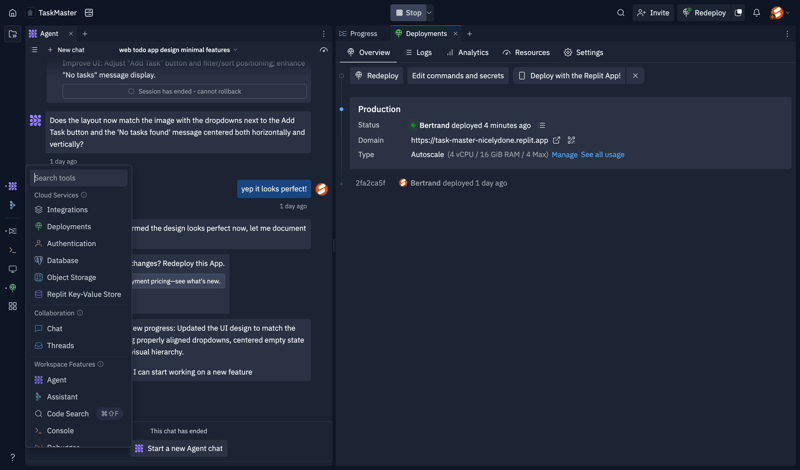Switch to the deployment Settings tab
This screenshot has height=470, width=800.
[x=584, y=53]
